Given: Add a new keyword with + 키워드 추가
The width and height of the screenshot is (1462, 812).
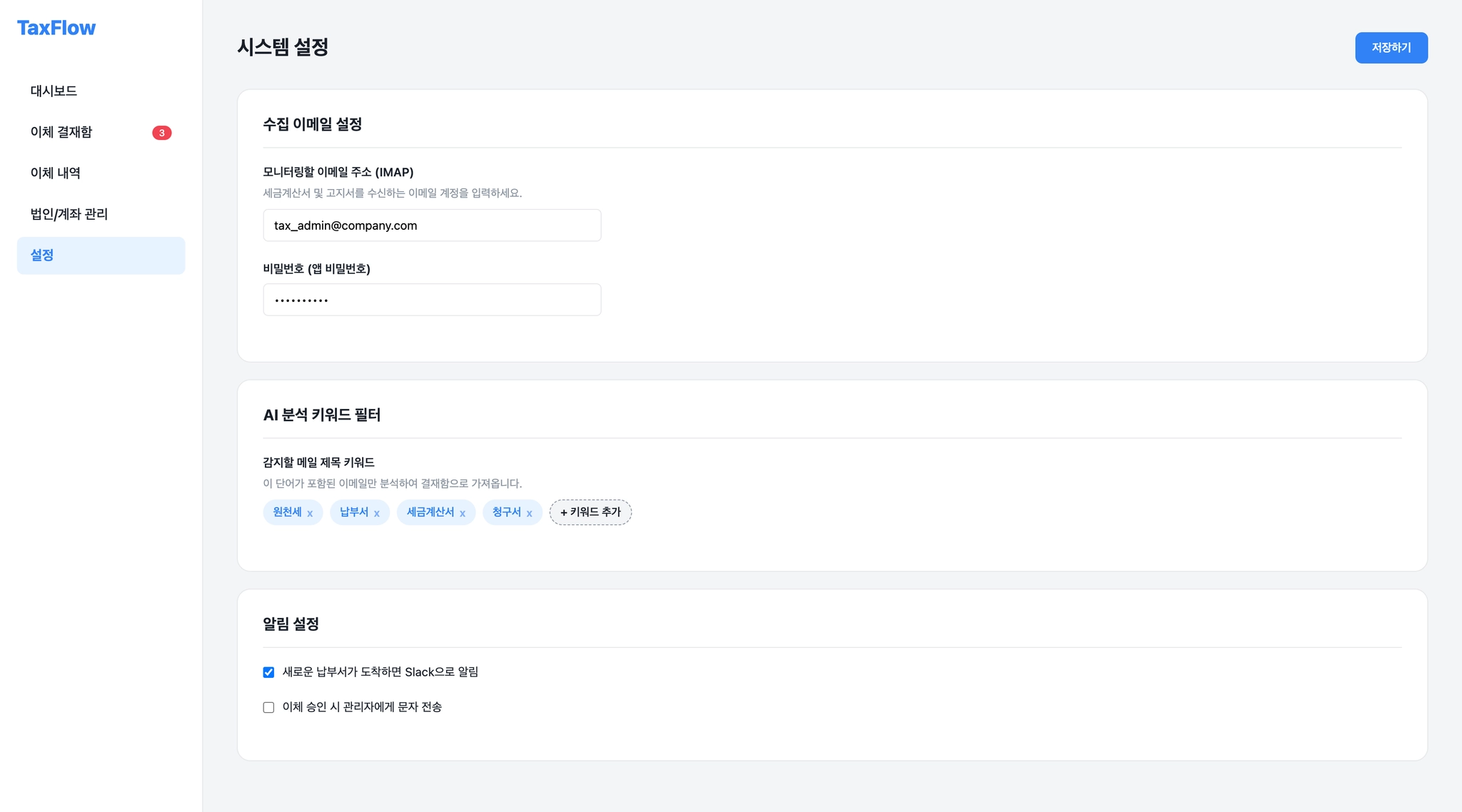Looking at the screenshot, I should 590,512.
